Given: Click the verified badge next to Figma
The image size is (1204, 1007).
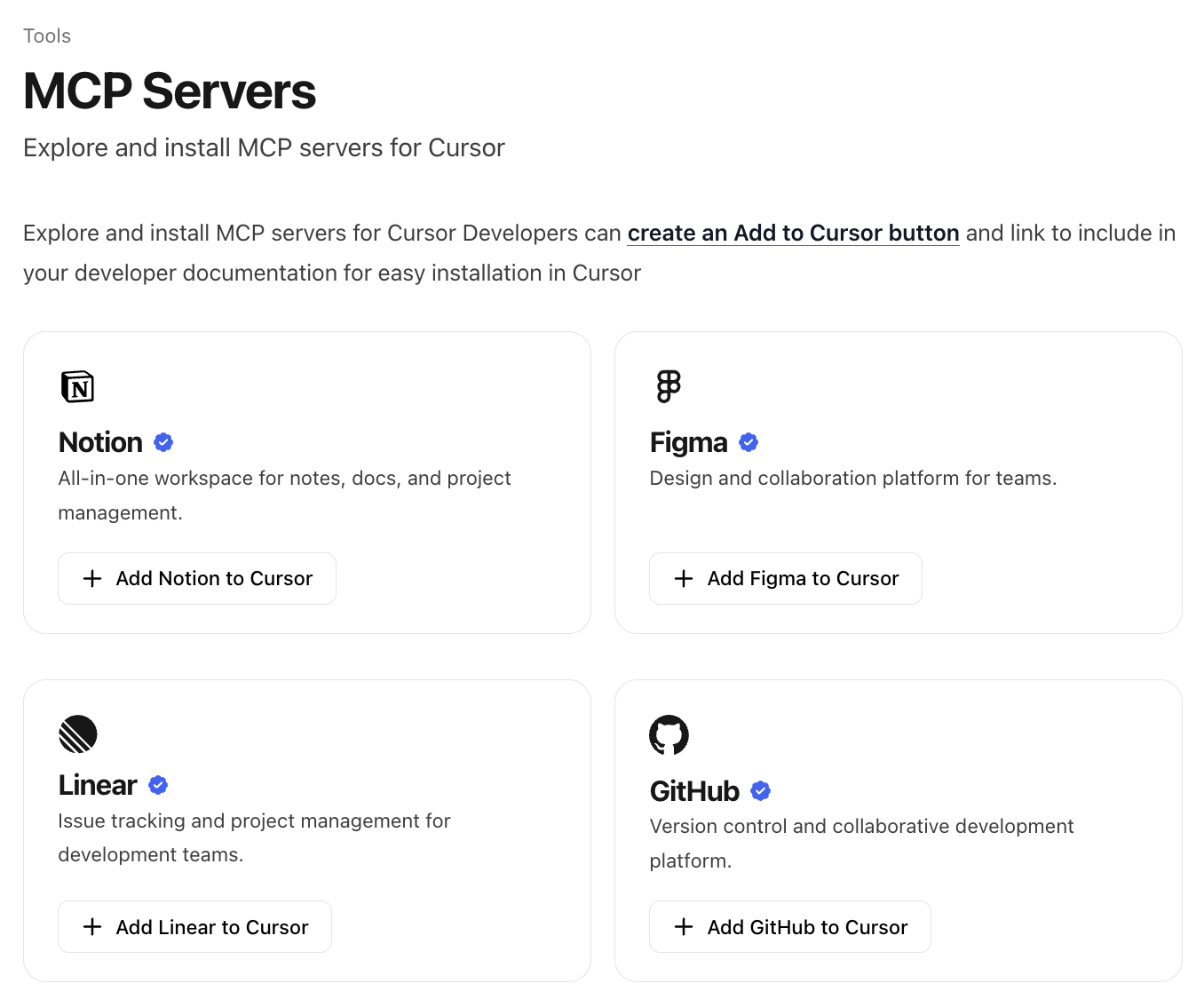Looking at the screenshot, I should (749, 442).
